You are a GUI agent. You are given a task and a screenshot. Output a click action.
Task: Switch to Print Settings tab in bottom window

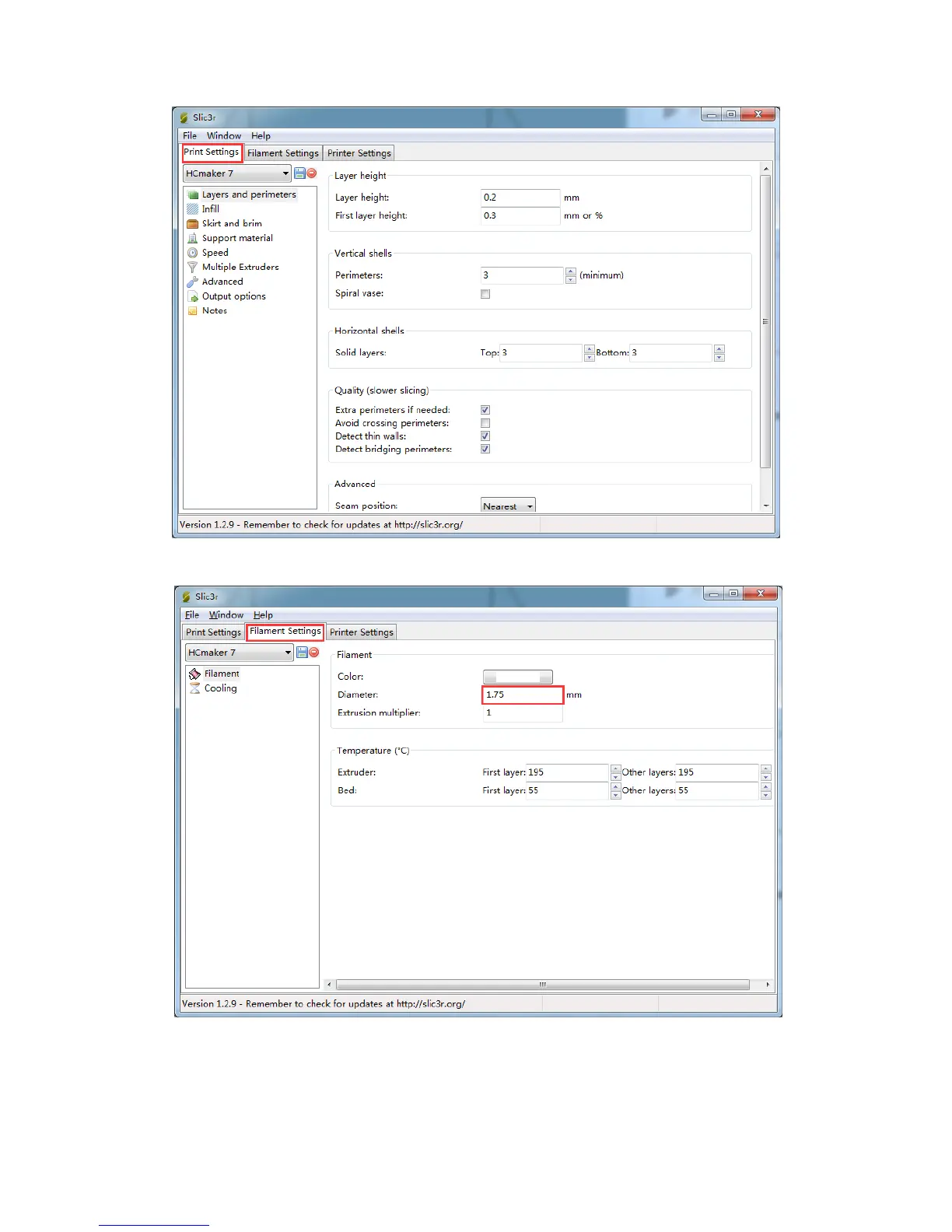click(214, 632)
